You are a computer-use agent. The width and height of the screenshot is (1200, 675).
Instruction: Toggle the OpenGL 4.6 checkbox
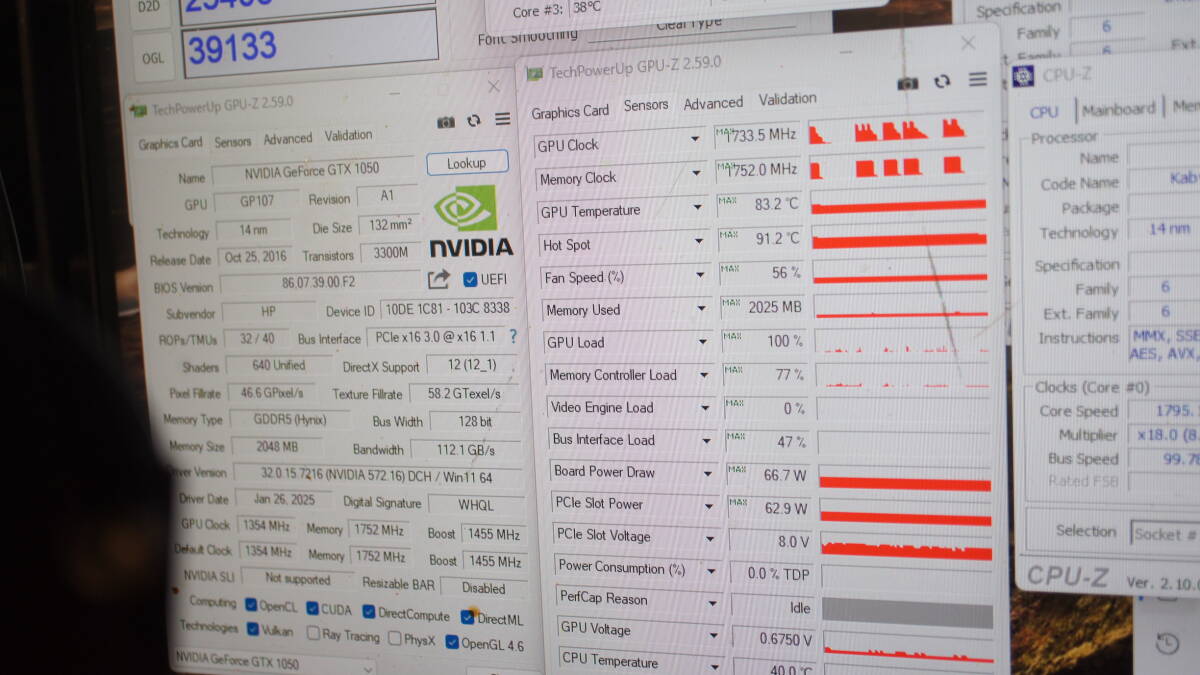[452, 642]
